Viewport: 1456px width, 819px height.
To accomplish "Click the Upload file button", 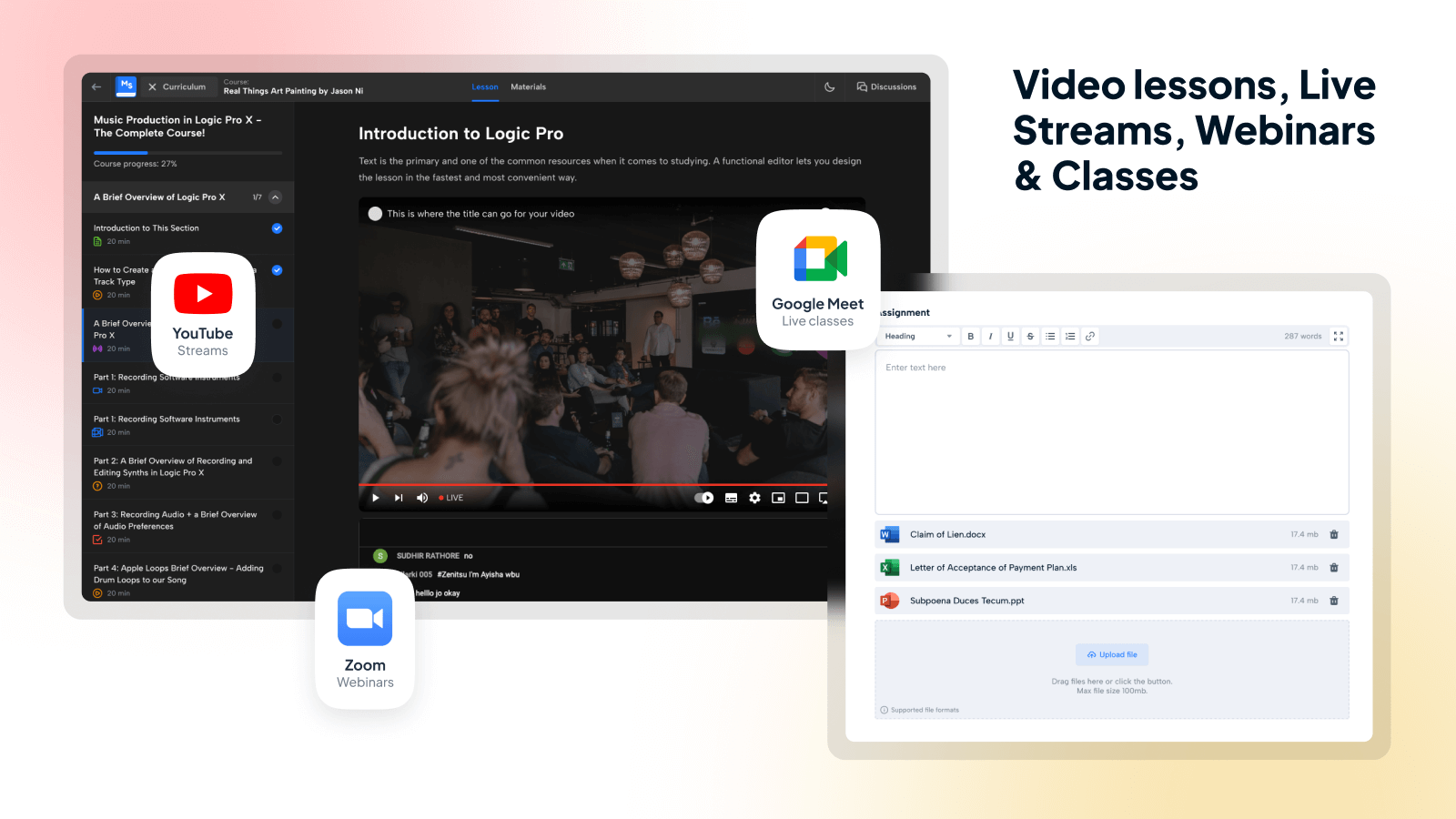I will pyautogui.click(x=1112, y=655).
